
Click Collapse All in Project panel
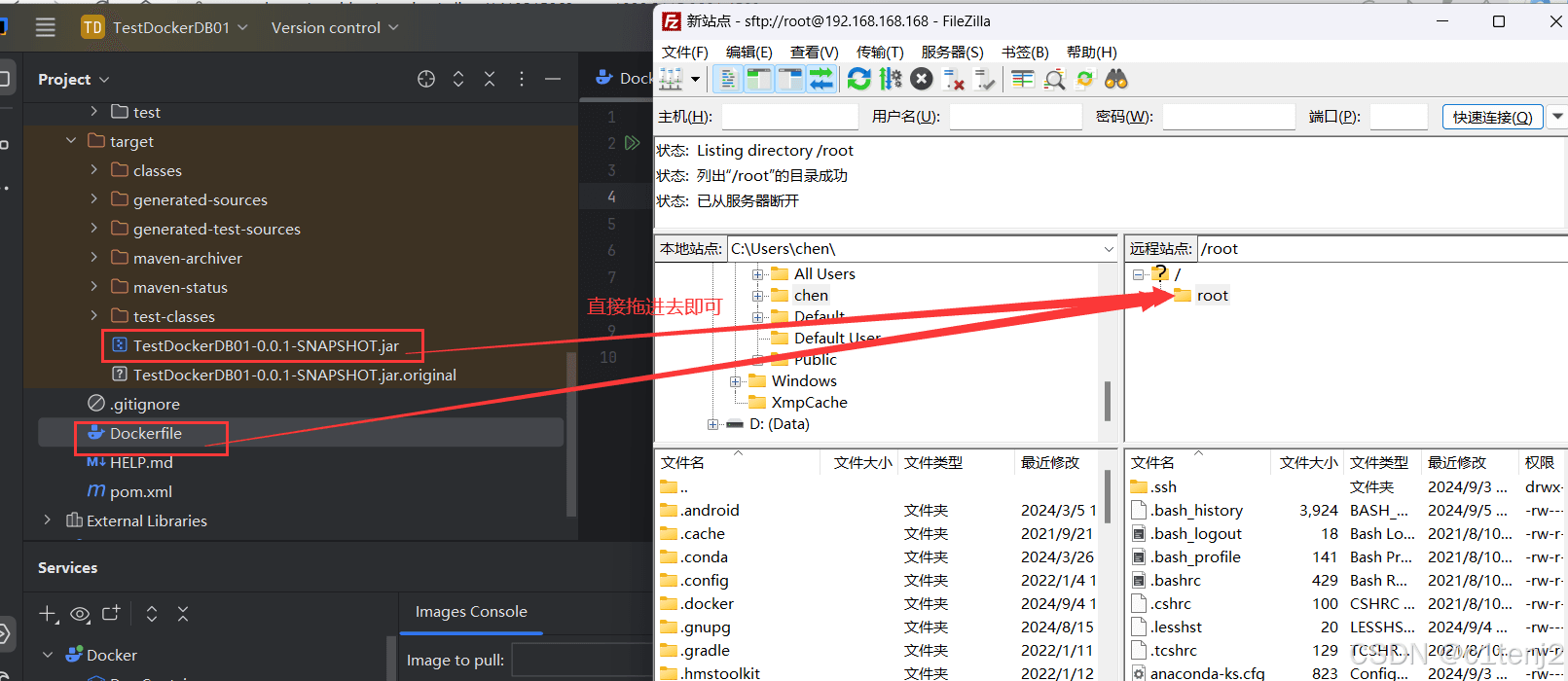pos(490,79)
